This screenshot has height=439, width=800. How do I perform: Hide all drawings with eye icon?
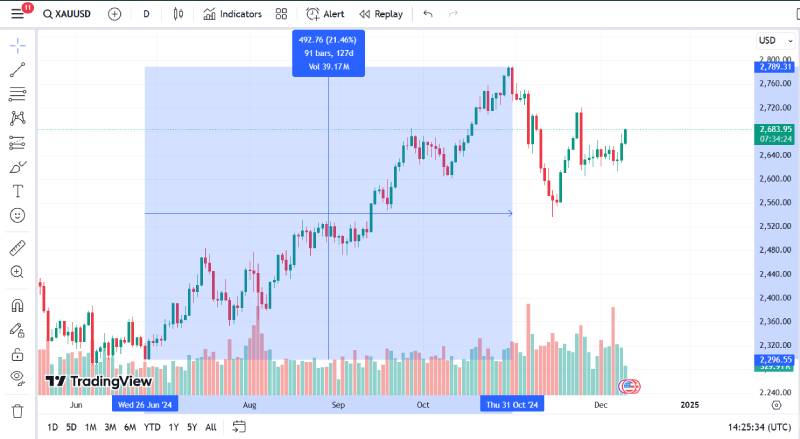[17, 377]
